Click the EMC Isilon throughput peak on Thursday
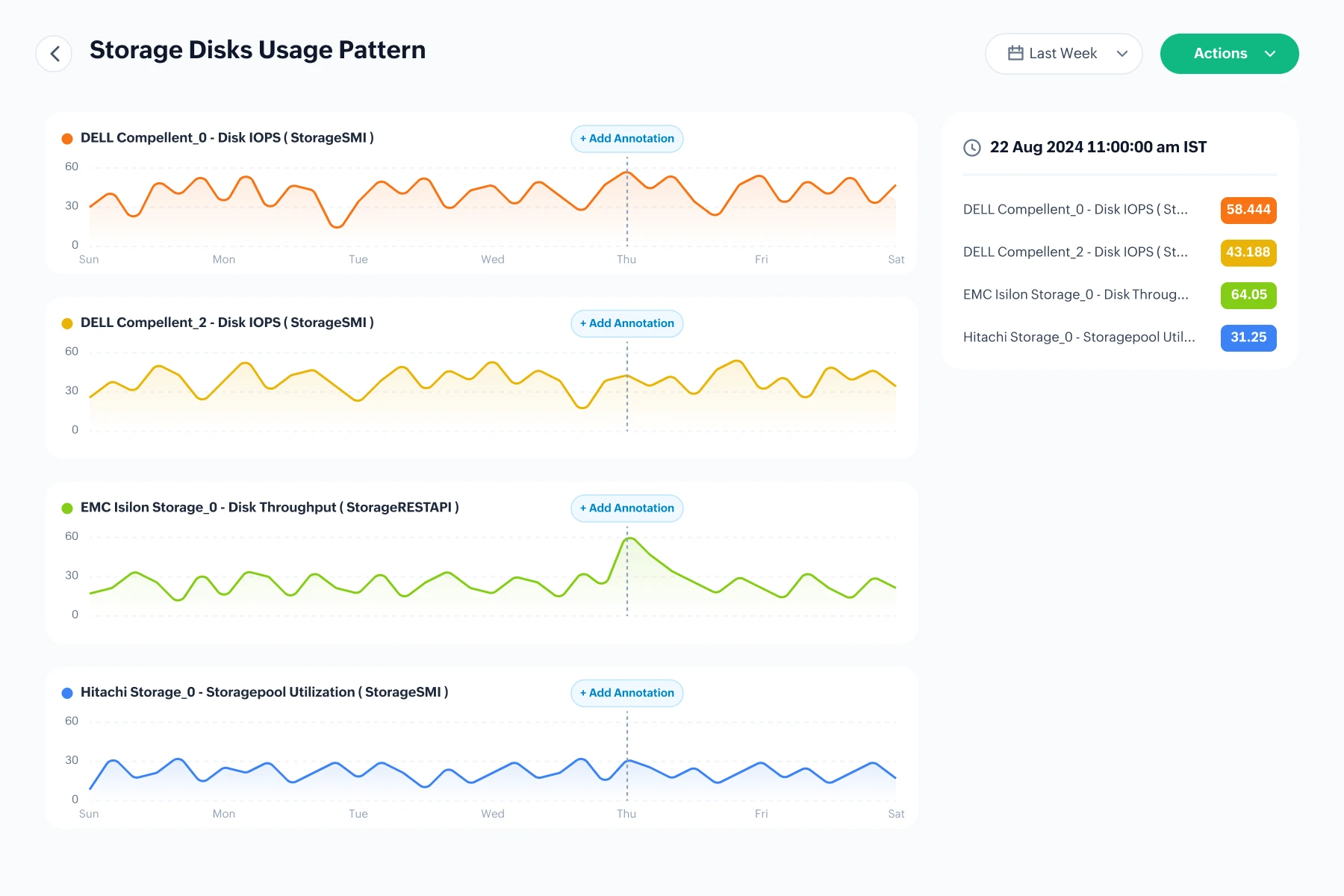 pyautogui.click(x=629, y=538)
